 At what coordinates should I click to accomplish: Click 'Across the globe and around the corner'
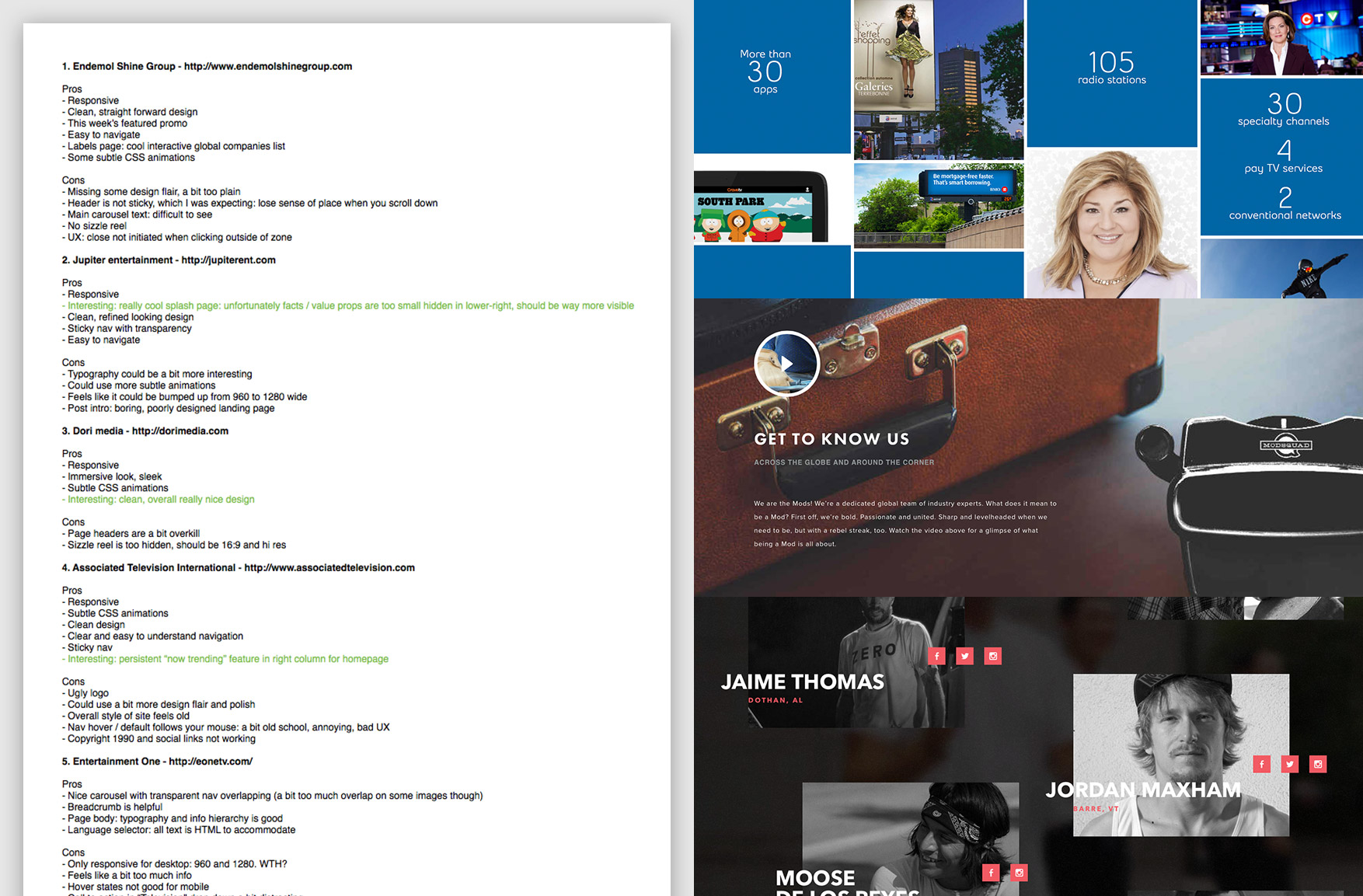pos(844,462)
